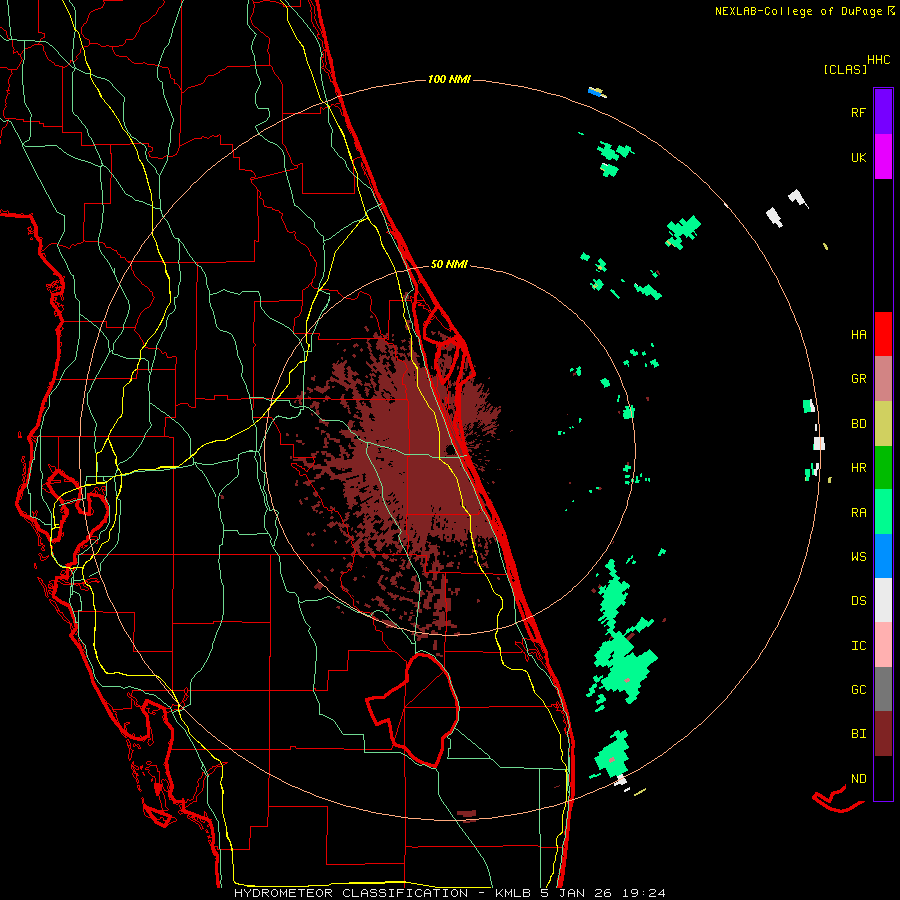Viewport: 900px width, 900px height.
Task: Select the gray GC legend swatch
Action: click(883, 689)
